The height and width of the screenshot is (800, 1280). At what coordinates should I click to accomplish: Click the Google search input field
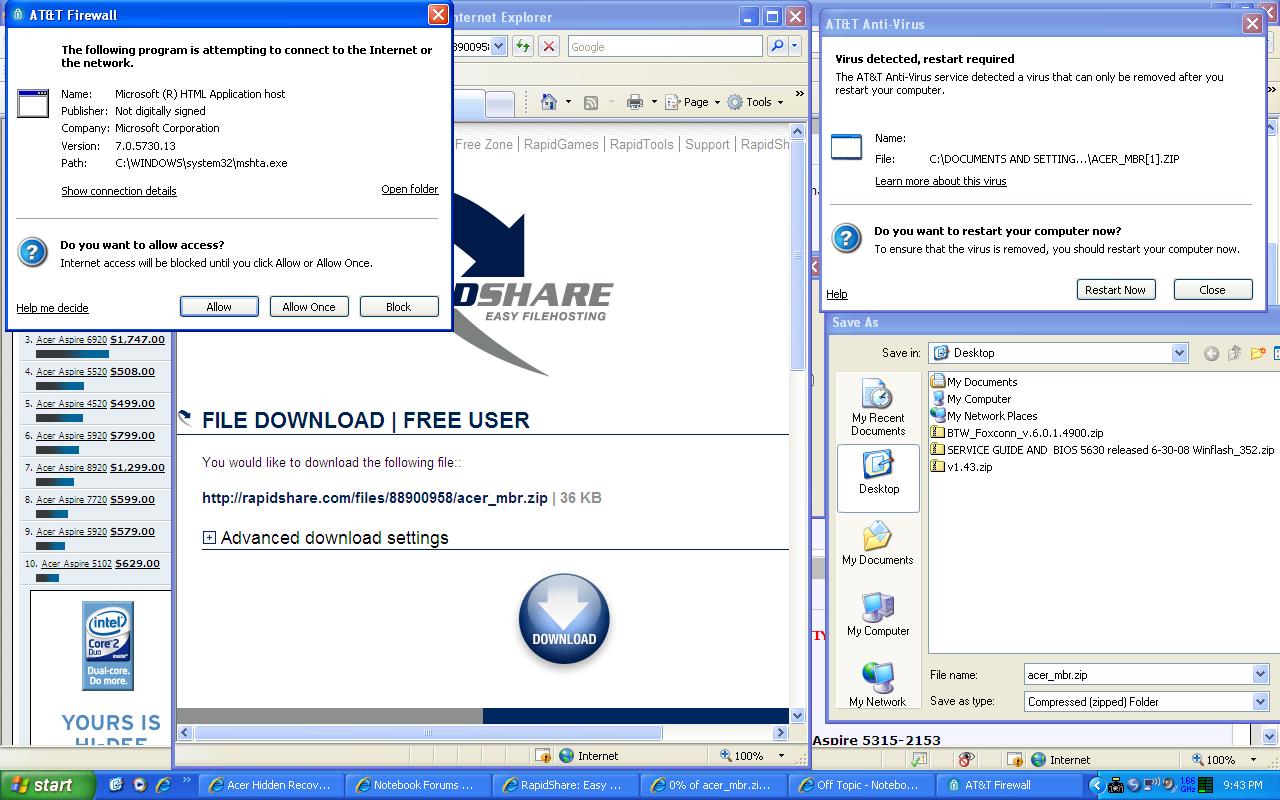tap(664, 46)
